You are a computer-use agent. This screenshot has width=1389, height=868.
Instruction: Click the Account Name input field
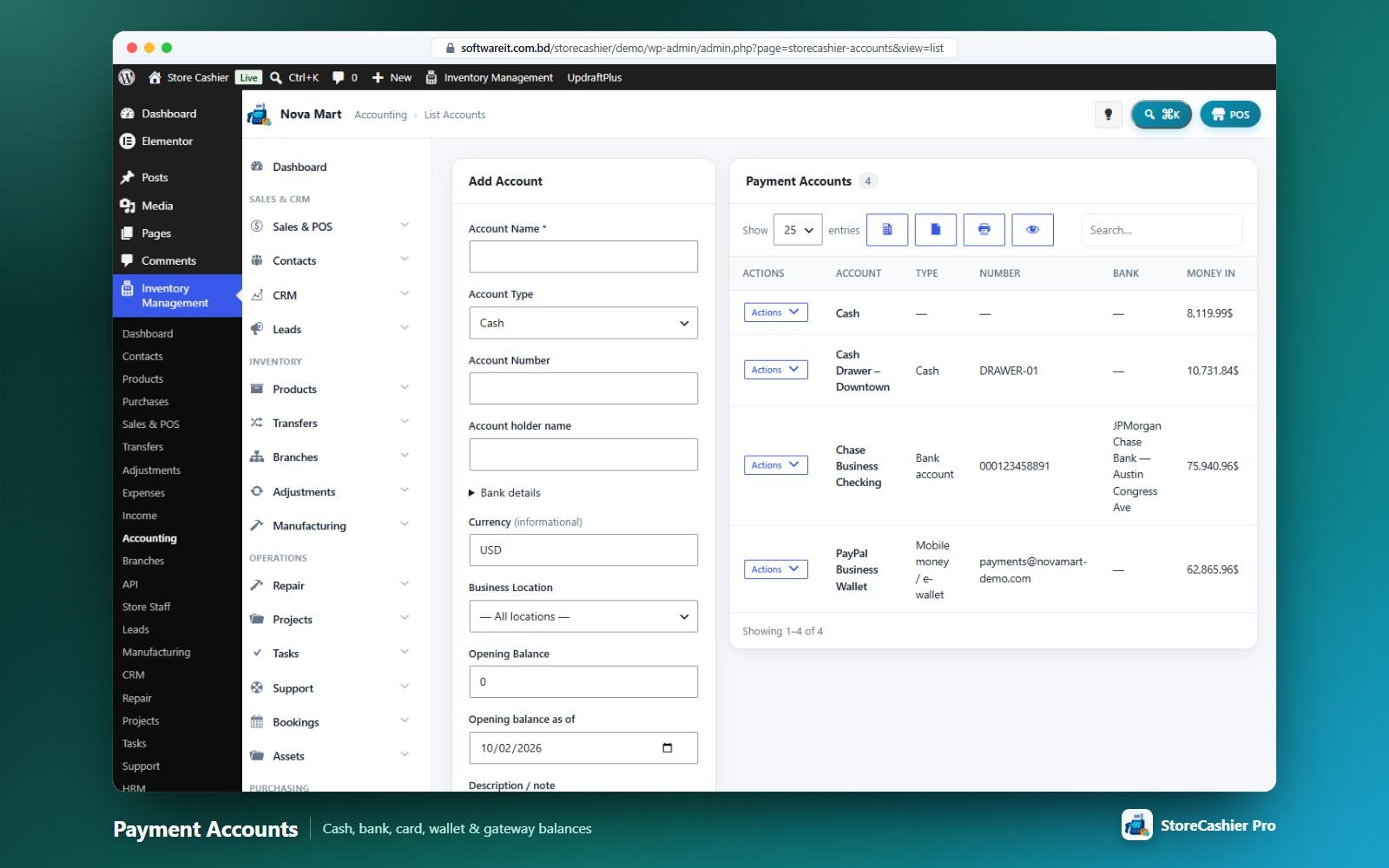[x=583, y=257]
